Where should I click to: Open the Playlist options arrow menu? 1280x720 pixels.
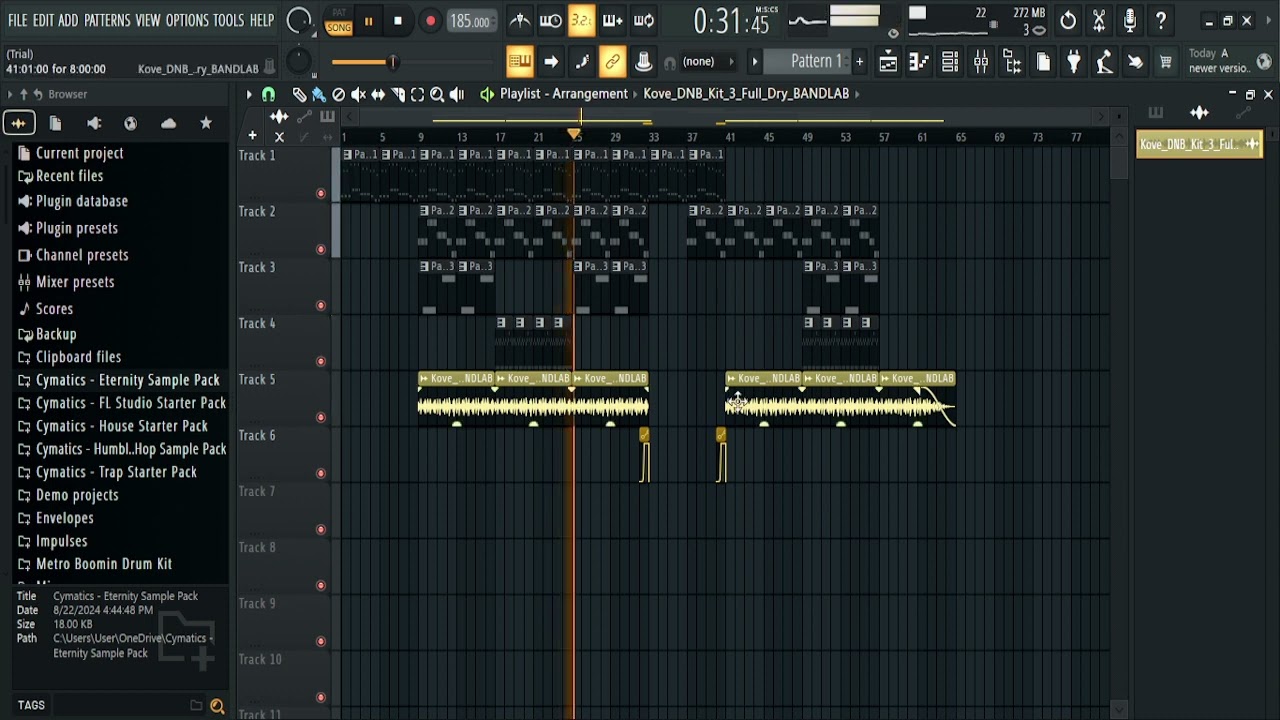pyautogui.click(x=249, y=94)
